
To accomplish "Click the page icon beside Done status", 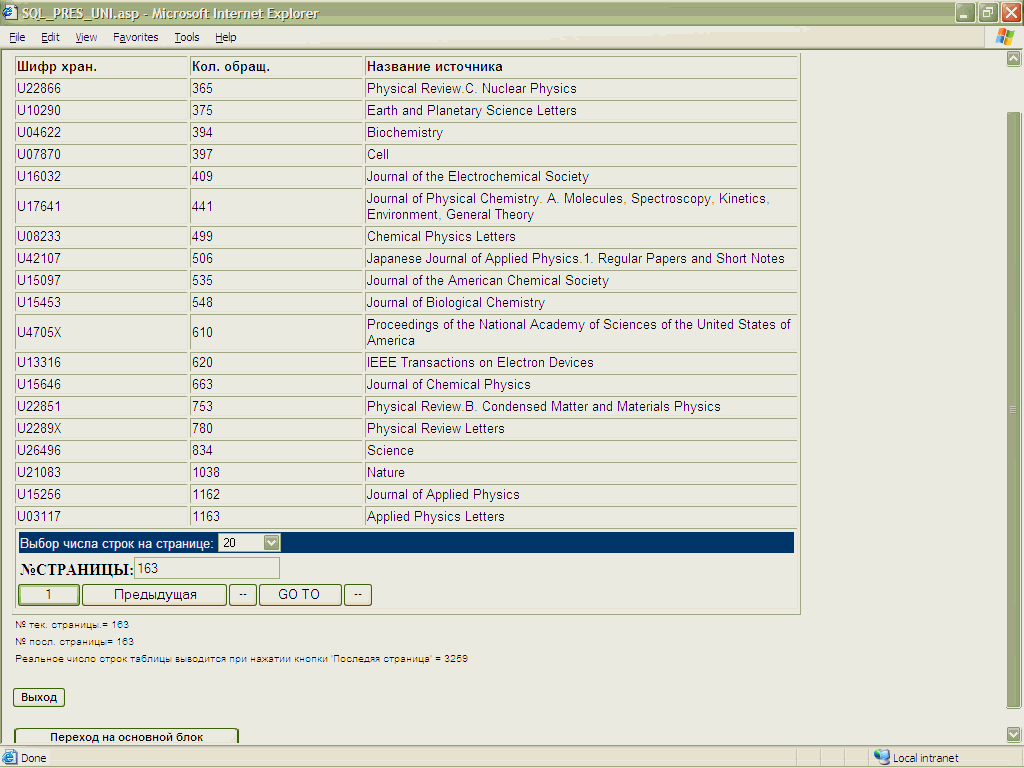I will coord(10,757).
